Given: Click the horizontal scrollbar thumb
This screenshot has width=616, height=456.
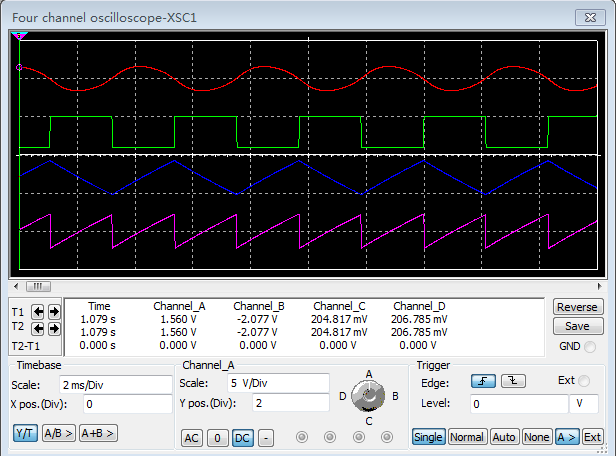Looking at the screenshot, I should pyautogui.click(x=38, y=286).
